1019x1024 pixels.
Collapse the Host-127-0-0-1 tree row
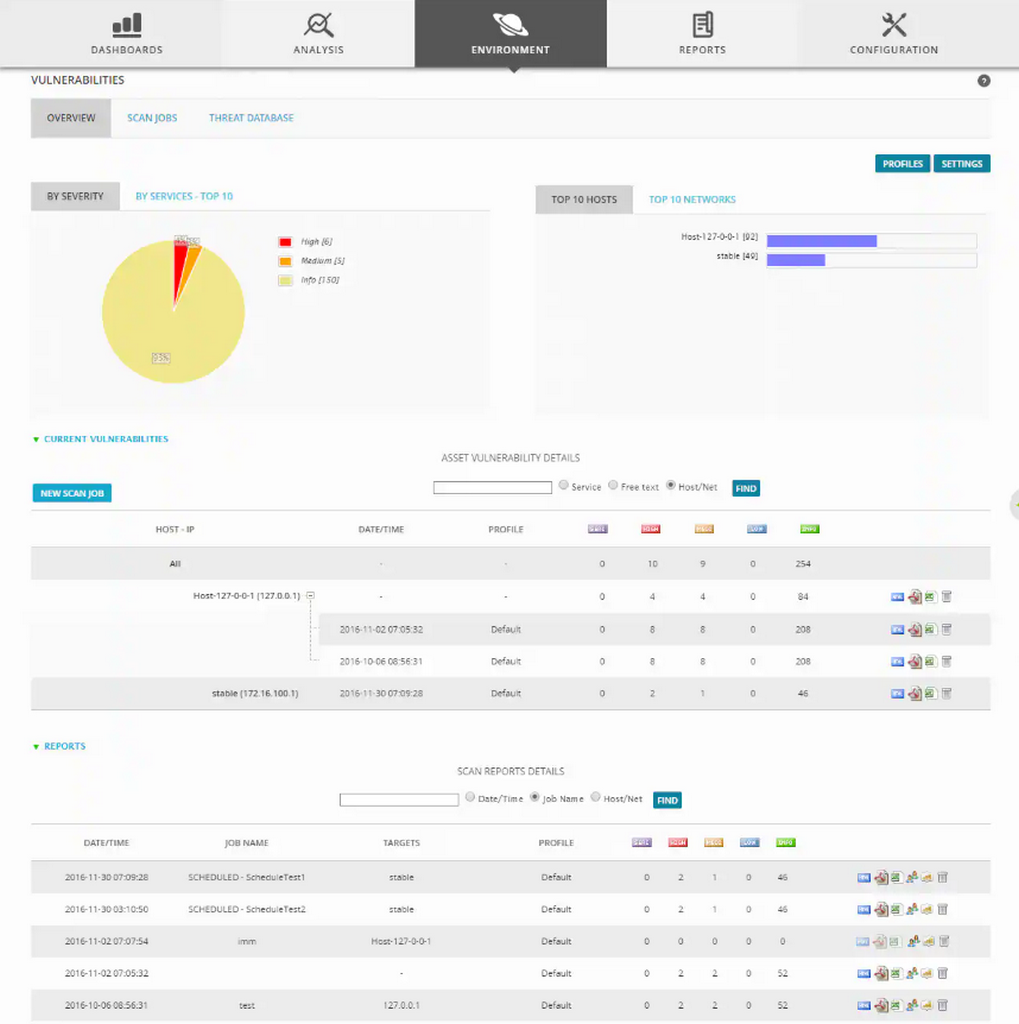pyautogui.click(x=311, y=596)
